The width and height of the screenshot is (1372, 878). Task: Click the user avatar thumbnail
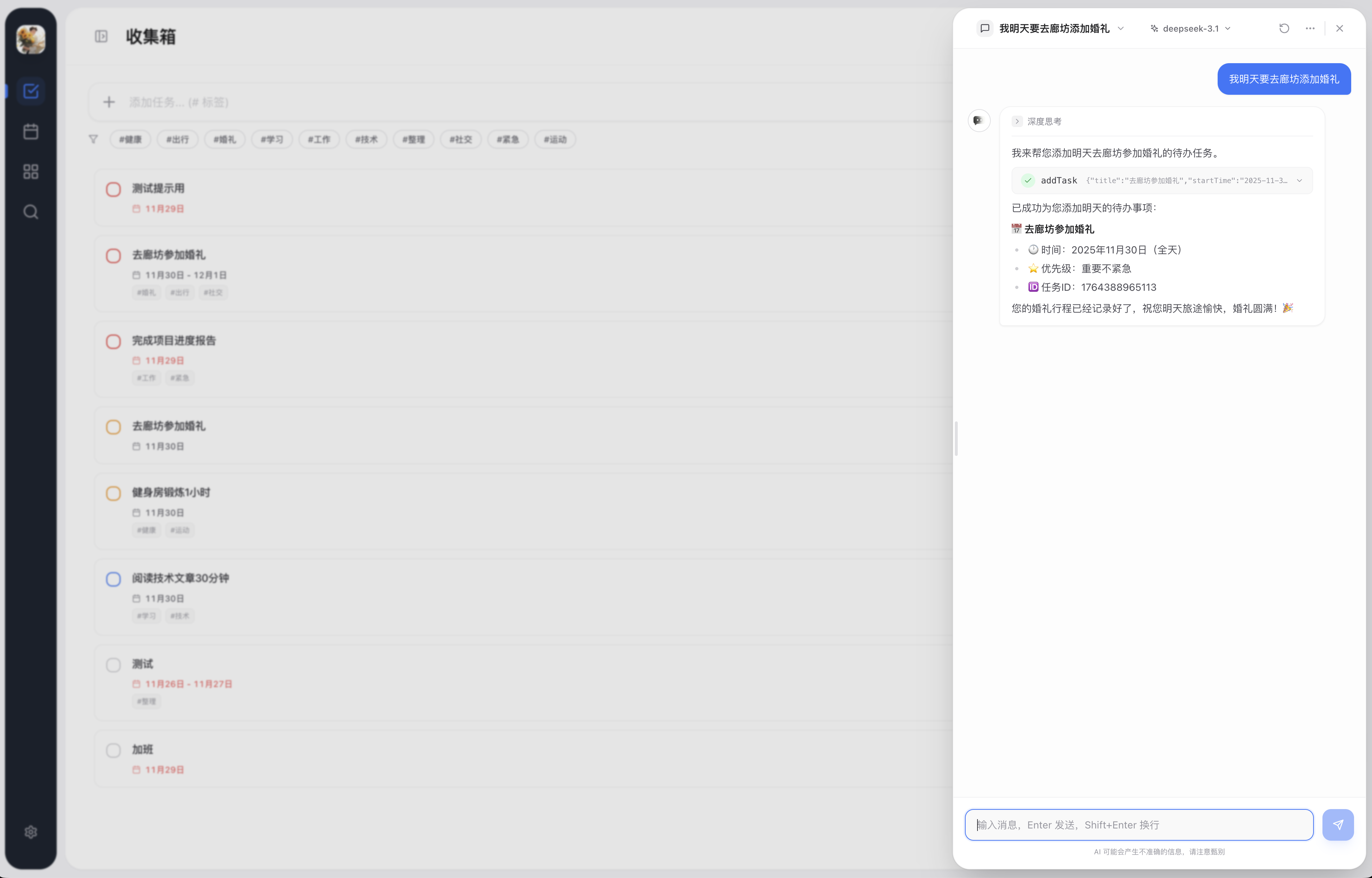pyautogui.click(x=31, y=39)
